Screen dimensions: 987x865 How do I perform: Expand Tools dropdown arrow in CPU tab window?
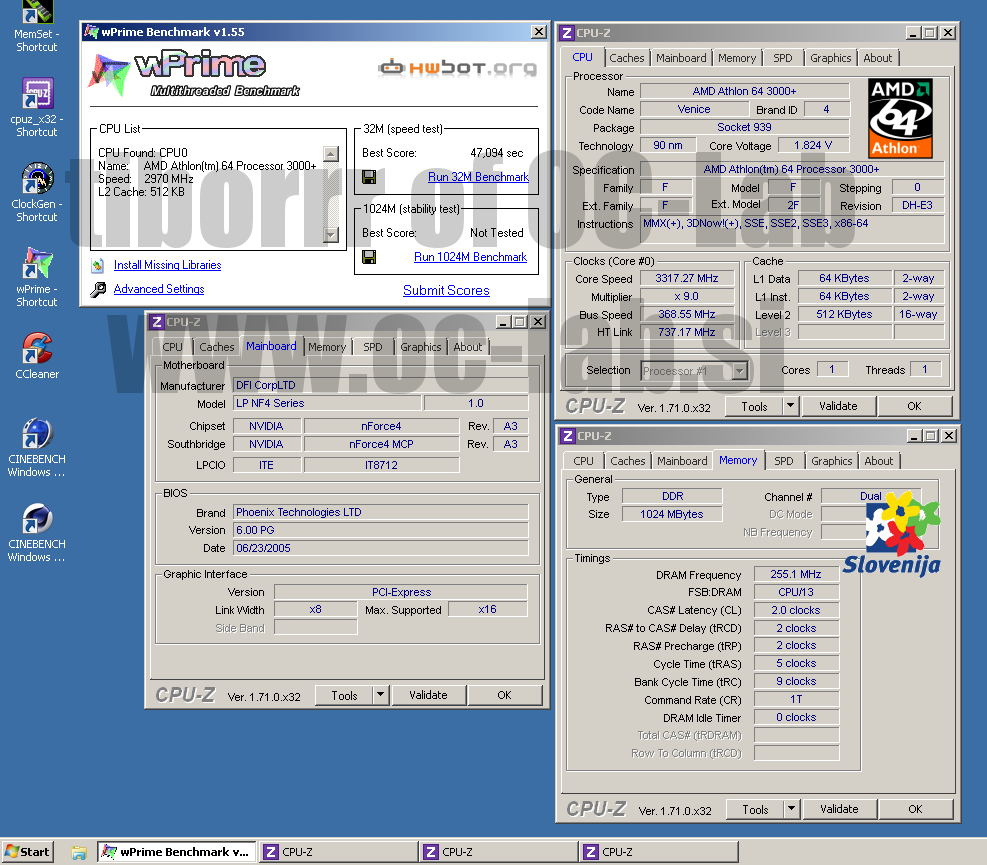tap(791, 406)
